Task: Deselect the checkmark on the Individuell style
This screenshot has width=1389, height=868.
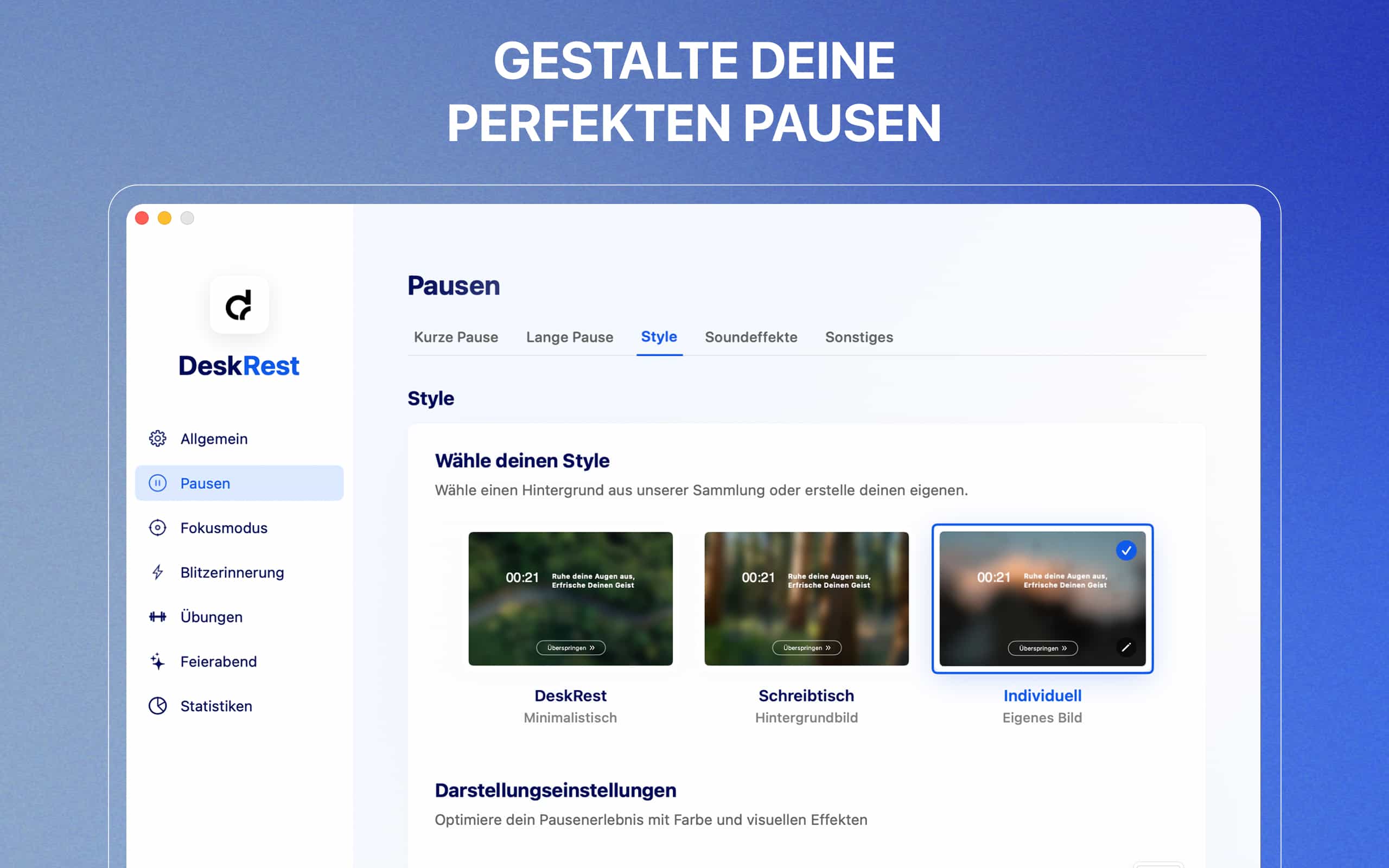Action: click(1127, 550)
